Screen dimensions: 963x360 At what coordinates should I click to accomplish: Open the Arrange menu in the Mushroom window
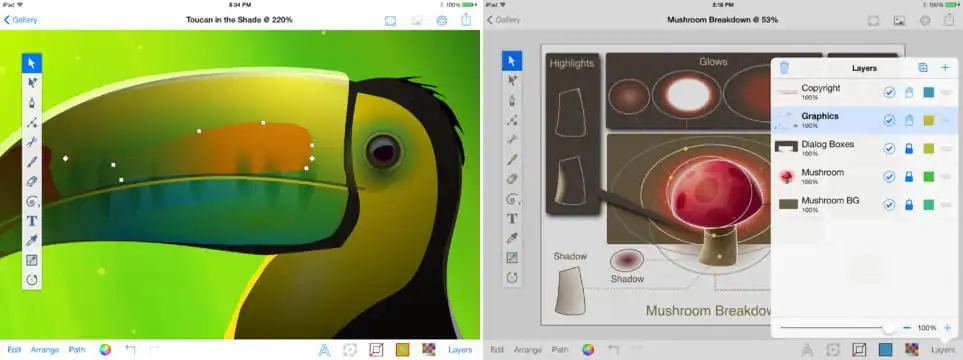(x=528, y=350)
